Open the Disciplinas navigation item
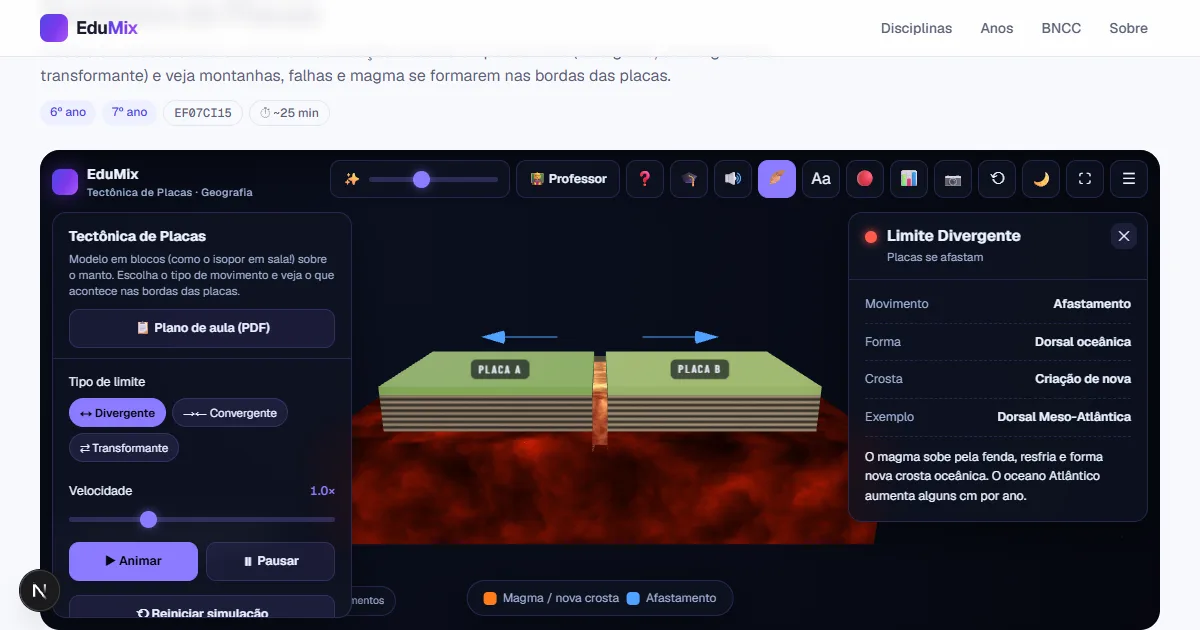The width and height of the screenshot is (1200, 630). 916,28
